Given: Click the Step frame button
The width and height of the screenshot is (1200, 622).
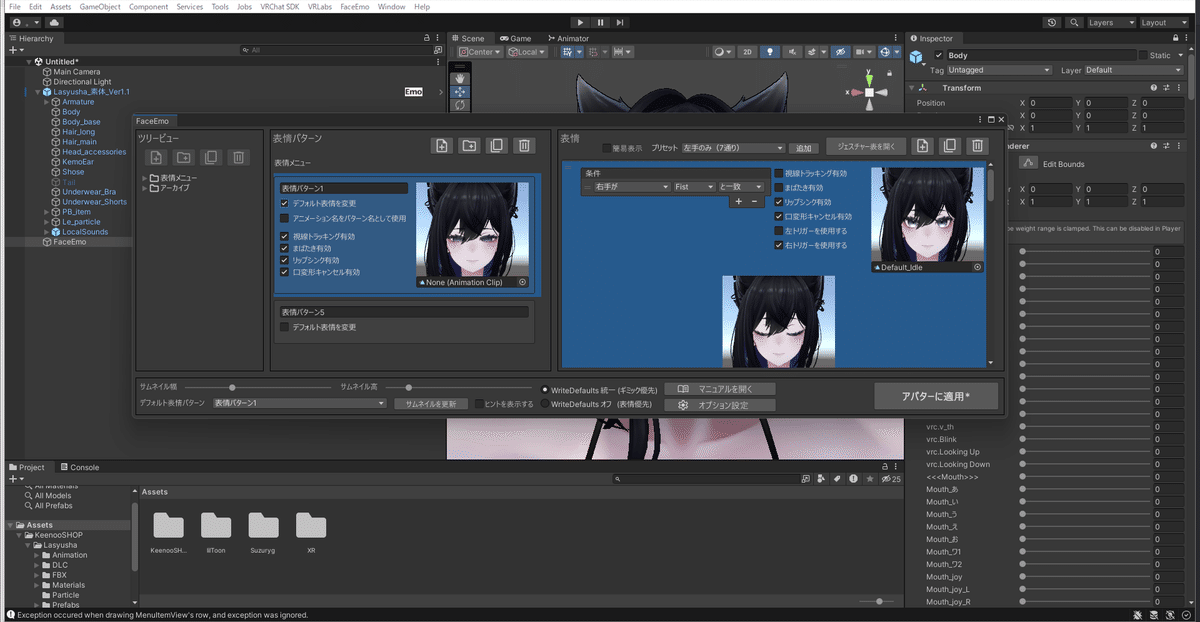Looking at the screenshot, I should pyautogui.click(x=620, y=22).
